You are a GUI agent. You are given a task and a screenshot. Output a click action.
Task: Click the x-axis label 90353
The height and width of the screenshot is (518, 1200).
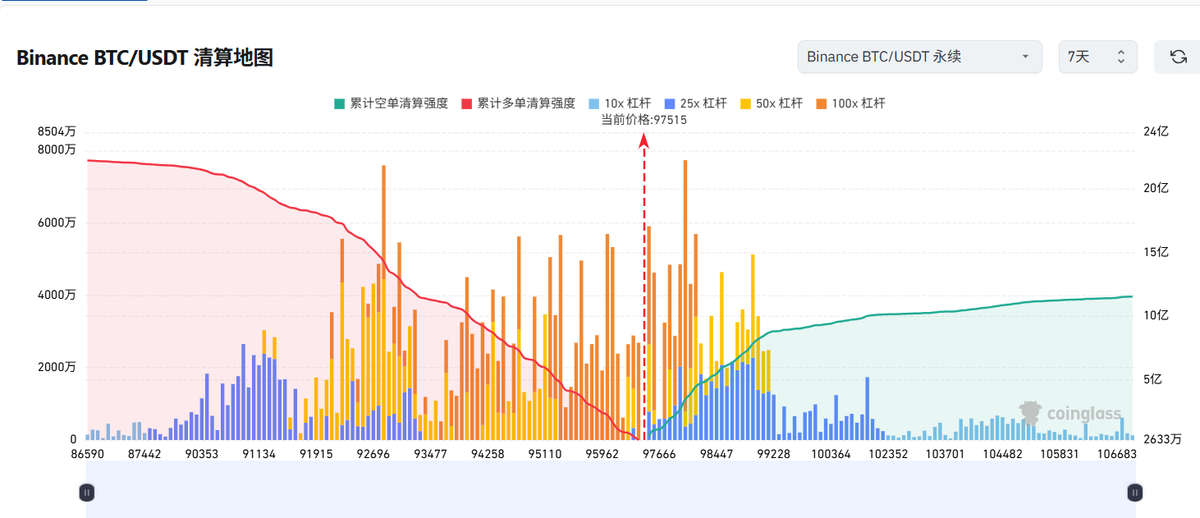click(x=201, y=453)
